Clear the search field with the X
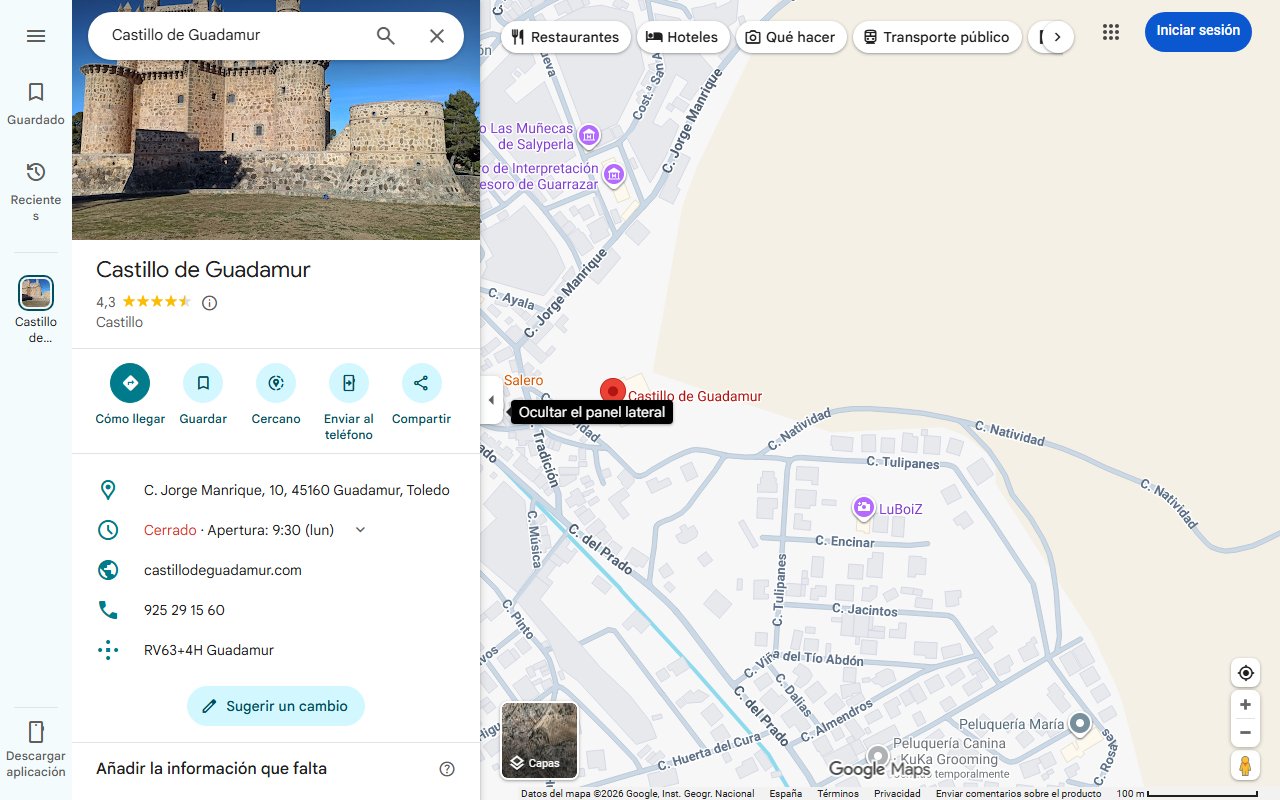 (x=437, y=35)
